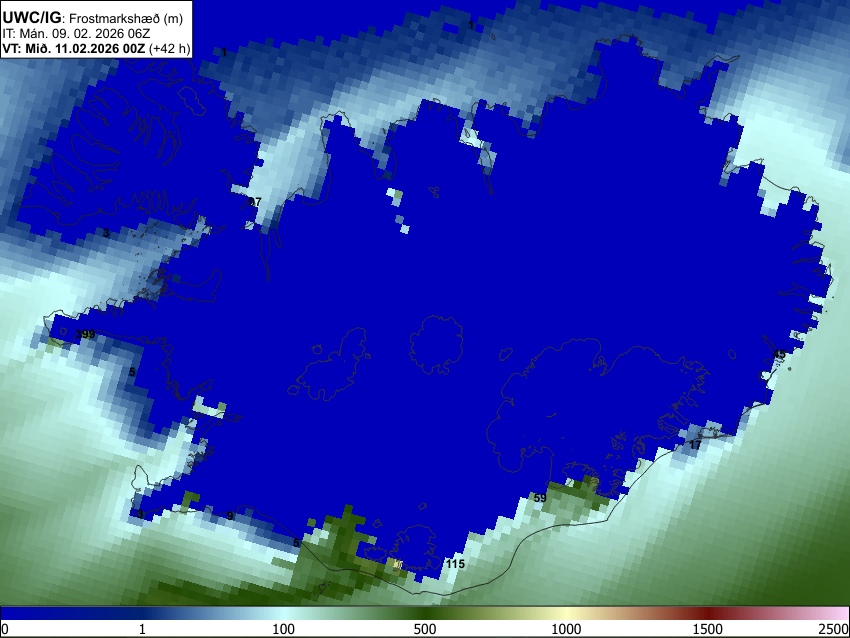Viewport: 850px width, 638px height.
Task: Select the initial time line 'IT: Mán. 09. 02. 2026 06Z'
Action: coord(76,34)
